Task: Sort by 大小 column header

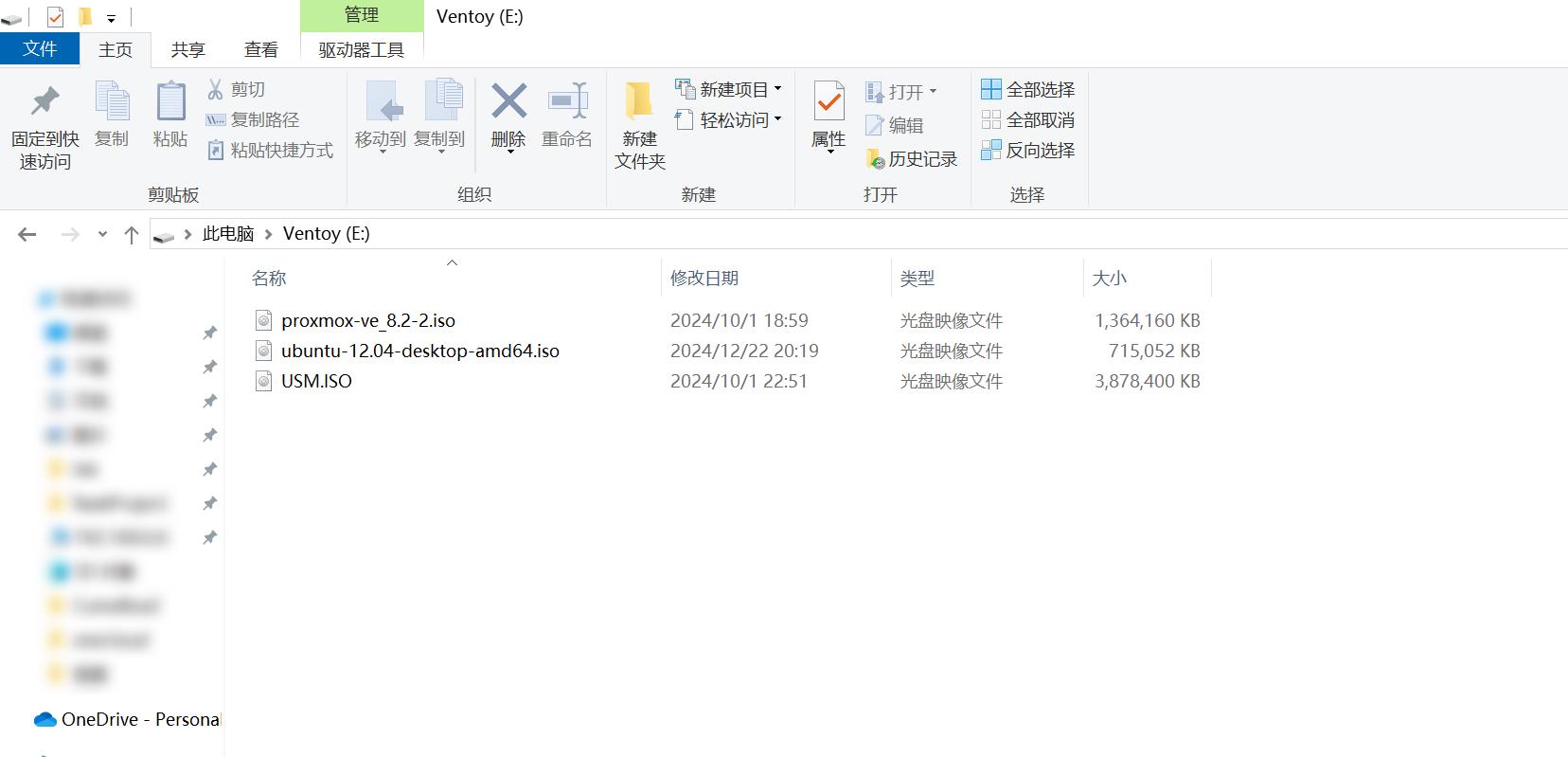Action: click(x=1110, y=278)
